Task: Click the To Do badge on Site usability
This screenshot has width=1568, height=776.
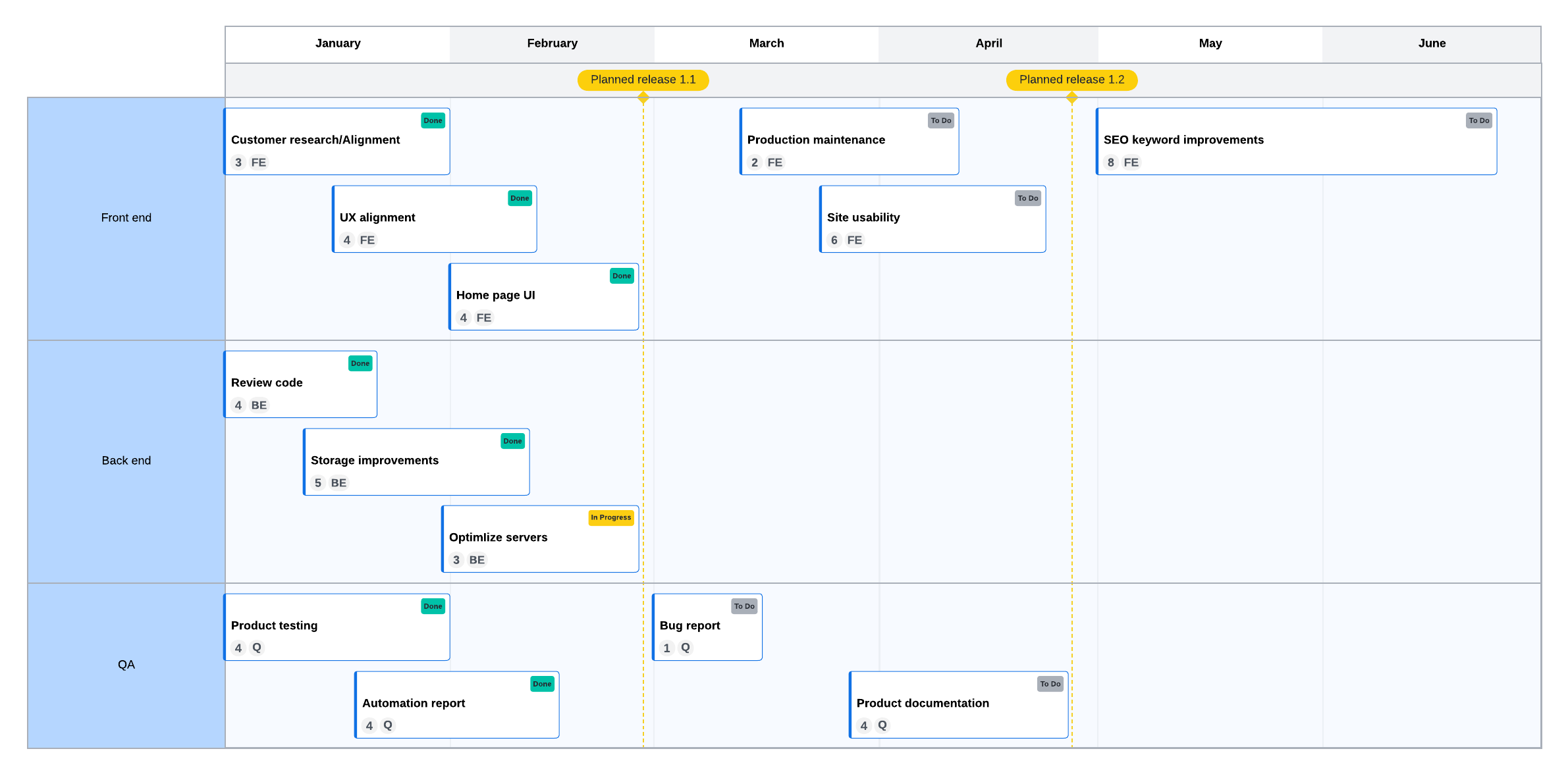Action: point(1027,198)
